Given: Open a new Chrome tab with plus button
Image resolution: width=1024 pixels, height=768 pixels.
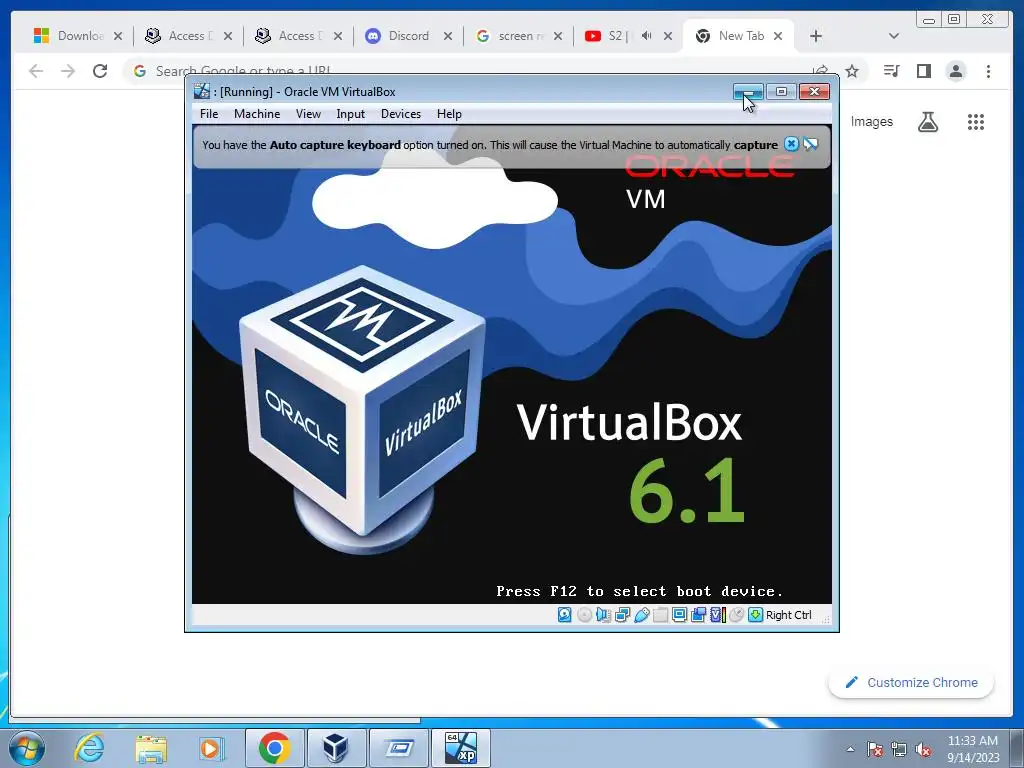Looking at the screenshot, I should pyautogui.click(x=816, y=36).
